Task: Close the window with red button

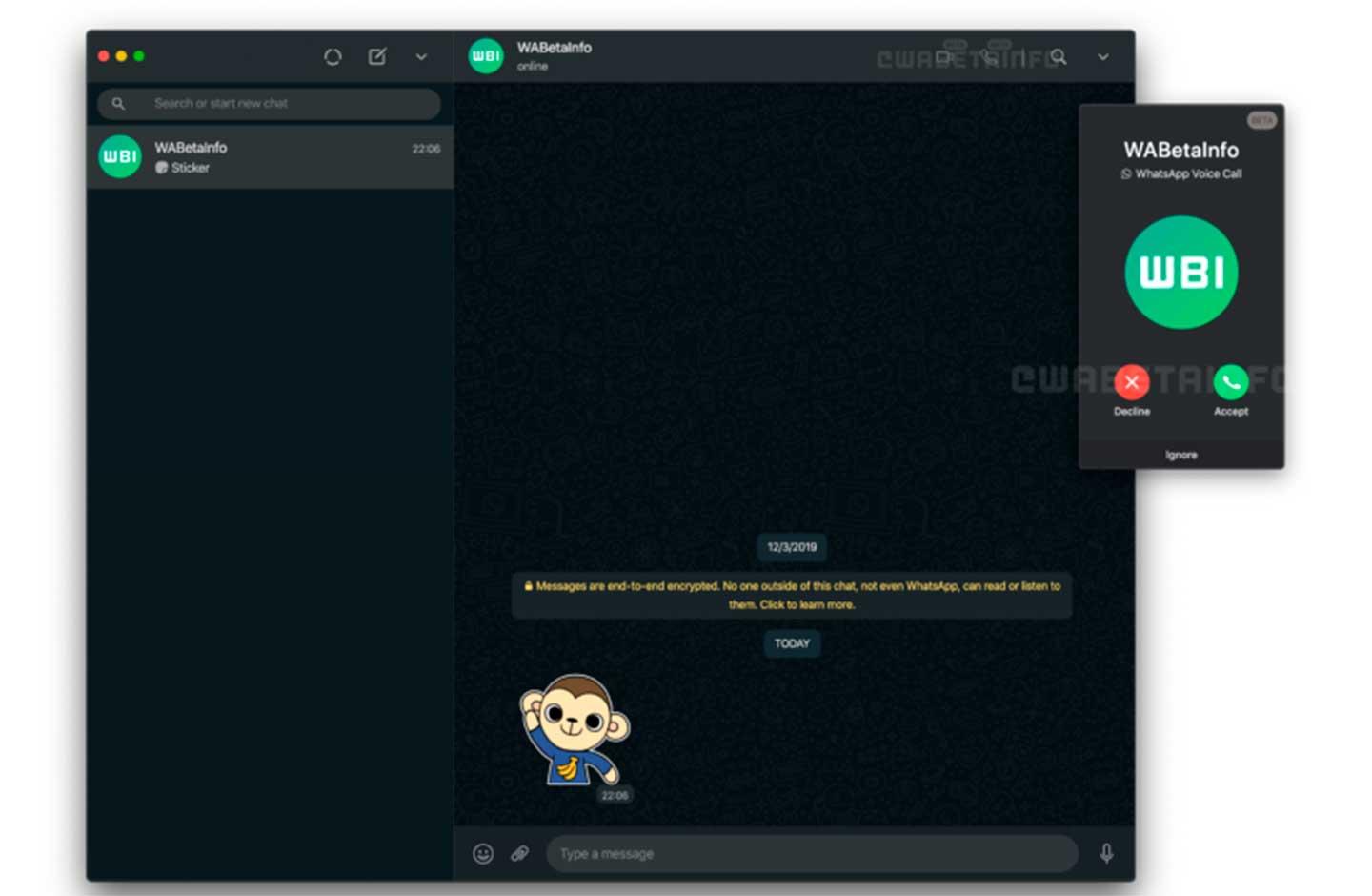Action: click(103, 56)
